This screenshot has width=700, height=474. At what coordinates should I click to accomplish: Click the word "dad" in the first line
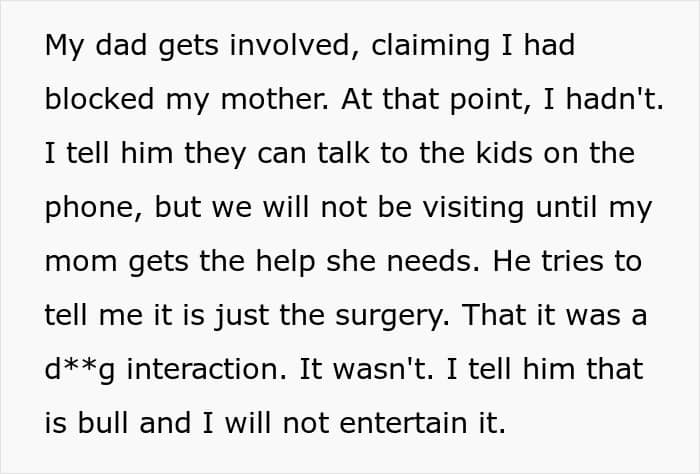[x=121, y=45]
